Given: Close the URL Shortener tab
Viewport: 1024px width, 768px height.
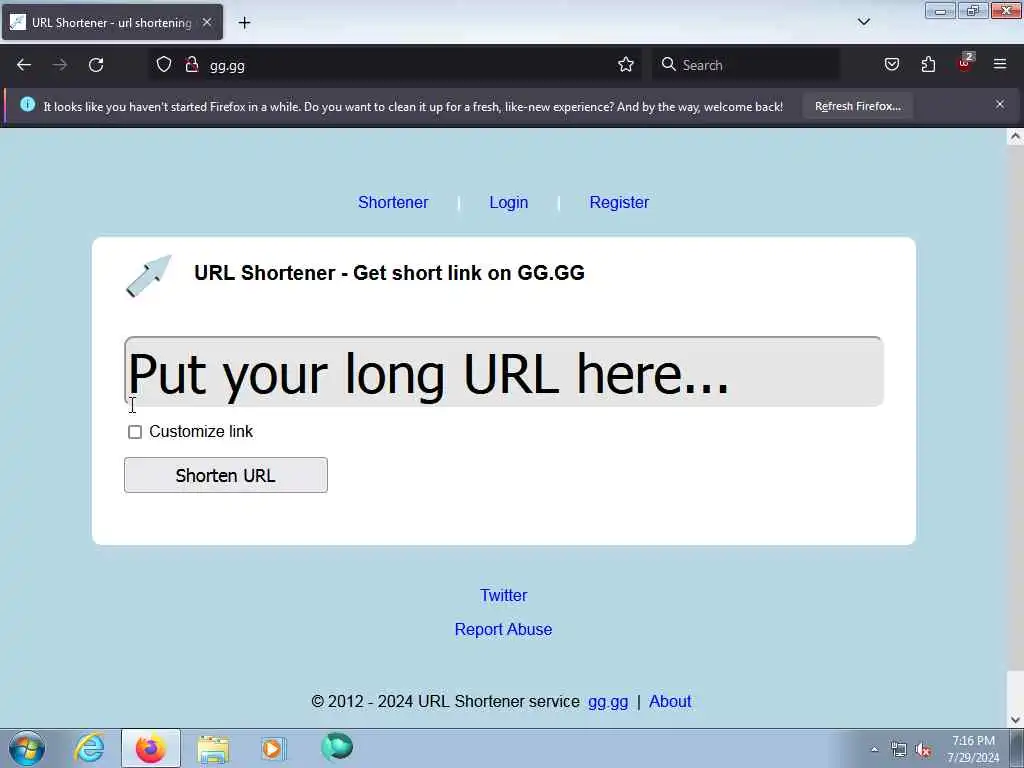Looking at the screenshot, I should [206, 22].
